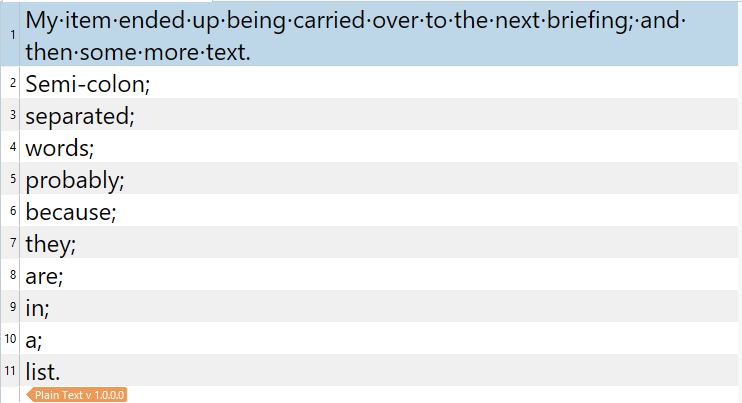
Task: Click the 'in;' segment text
Action: [37, 308]
